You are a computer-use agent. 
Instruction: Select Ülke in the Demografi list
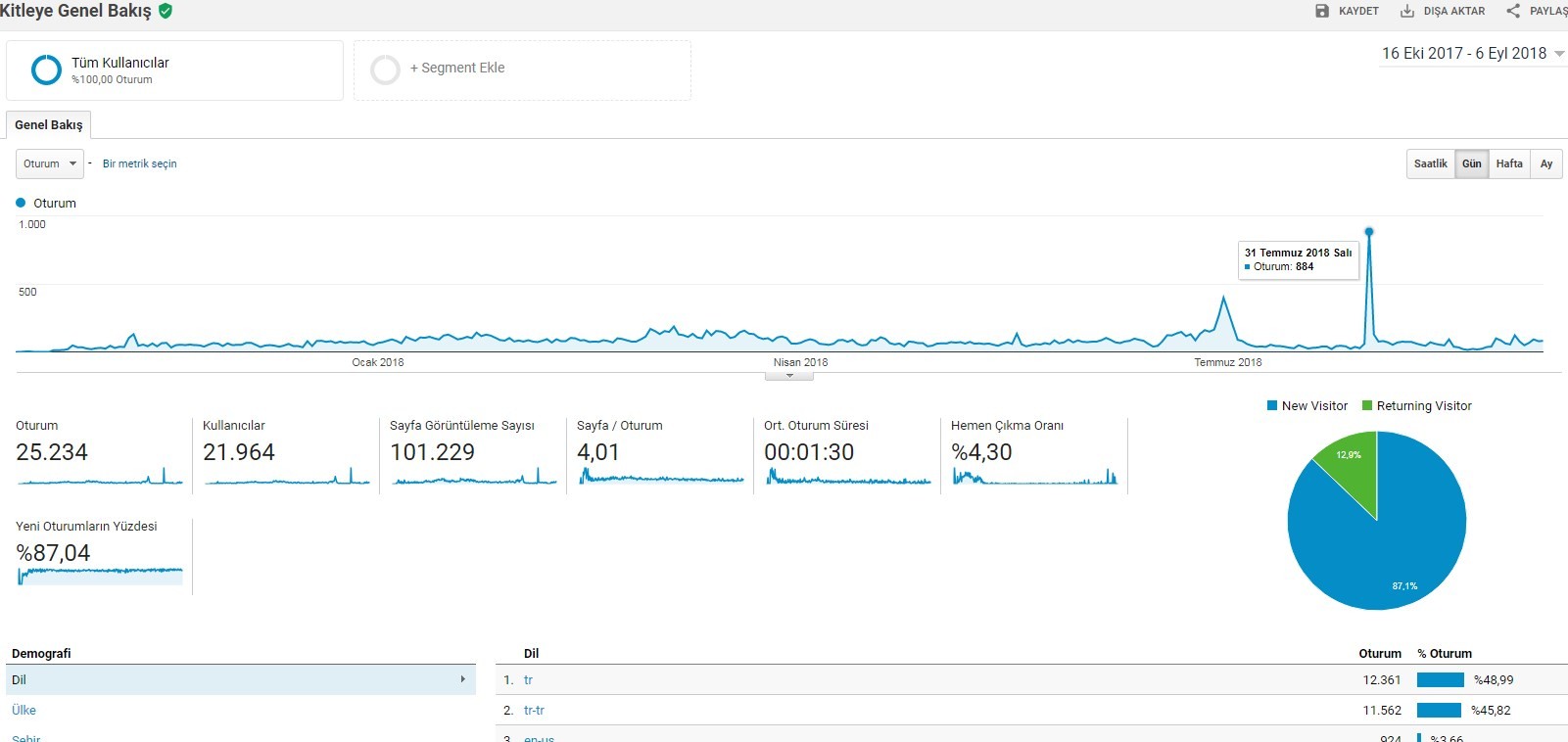(24, 710)
